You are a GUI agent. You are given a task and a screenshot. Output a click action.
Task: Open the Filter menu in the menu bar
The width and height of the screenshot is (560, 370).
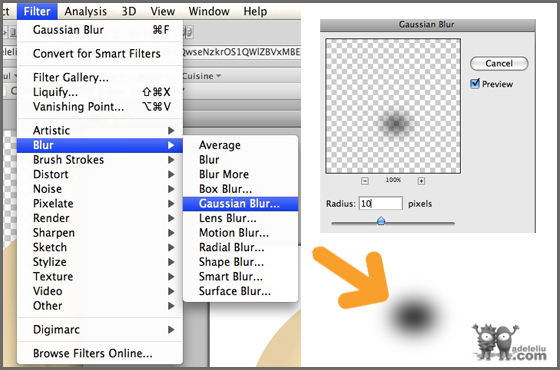(37, 11)
